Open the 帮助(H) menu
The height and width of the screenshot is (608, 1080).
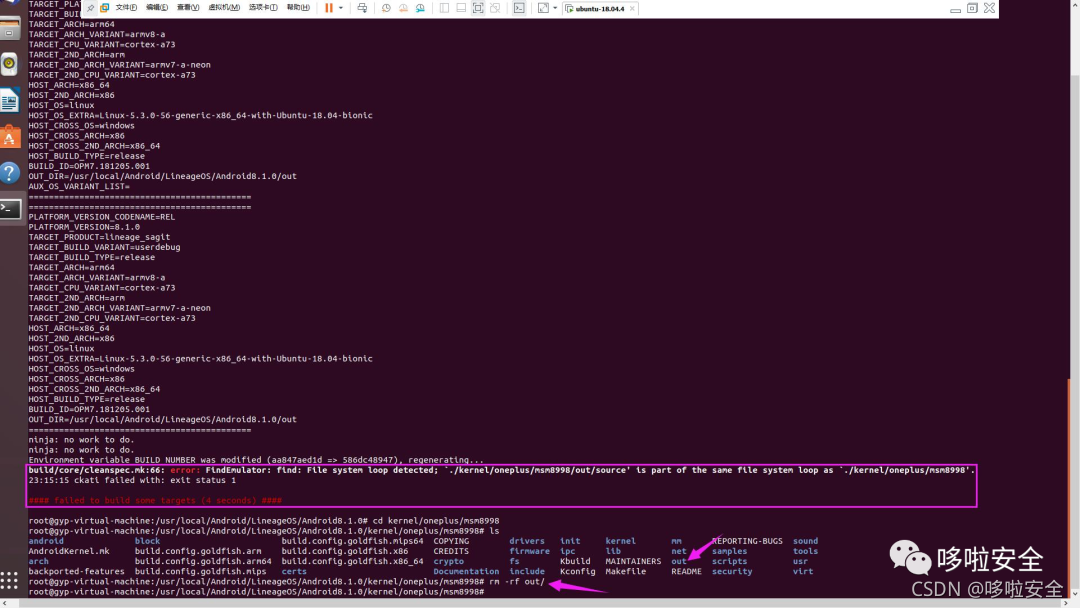click(298, 8)
